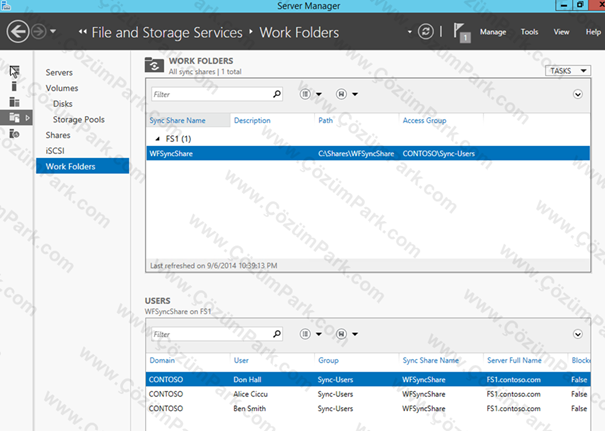Select Work Folders in navigation pane
The height and width of the screenshot is (431, 605).
point(83,166)
